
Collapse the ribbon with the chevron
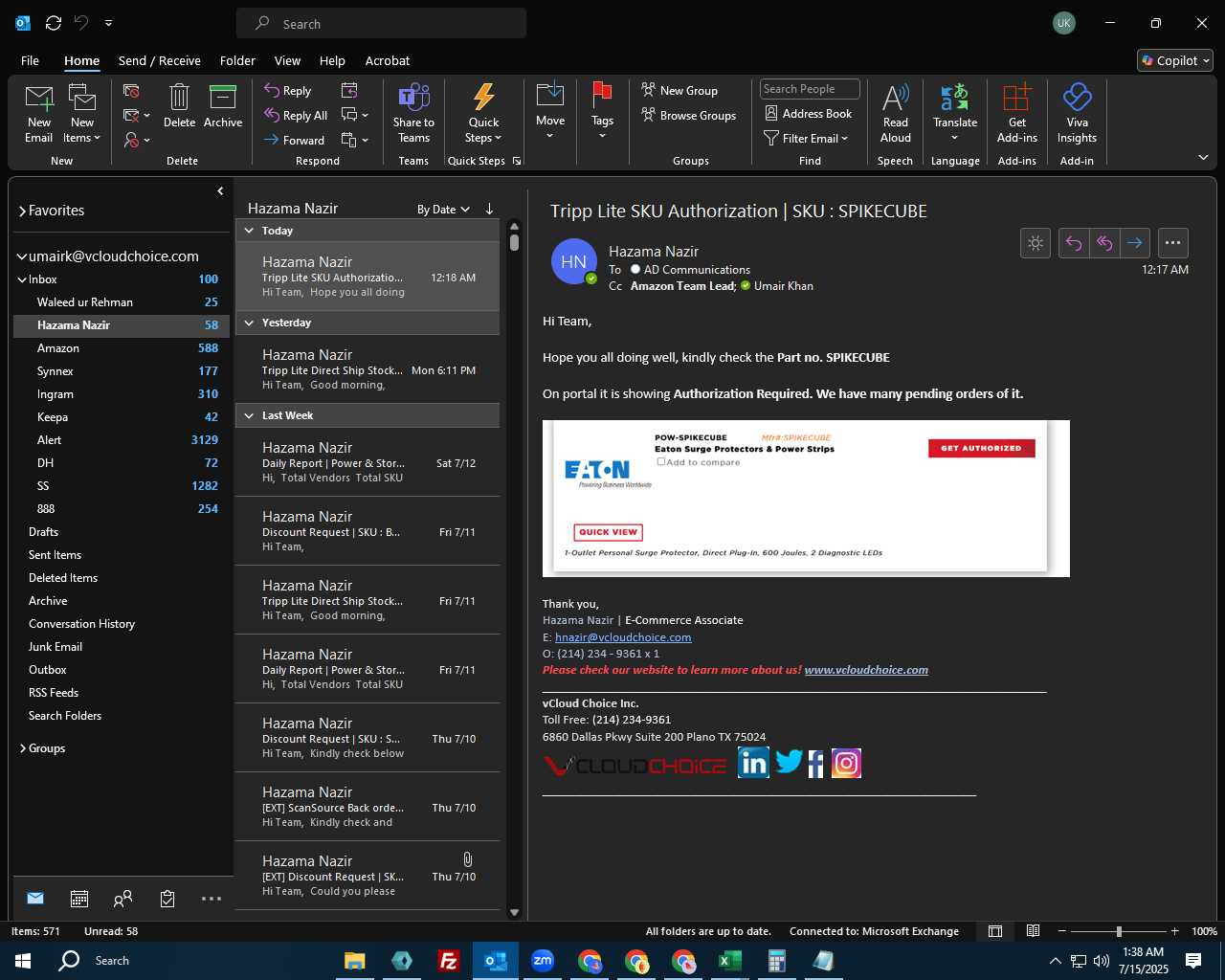[1203, 157]
